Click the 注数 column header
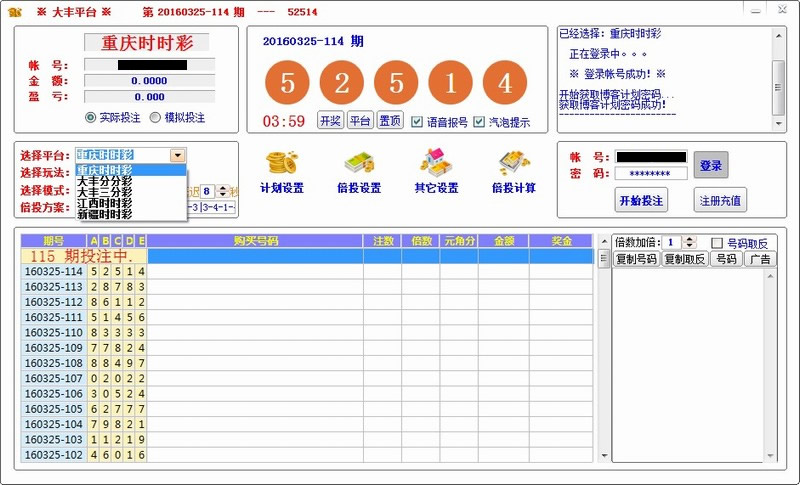Viewport: 800px width, 485px height. point(383,241)
